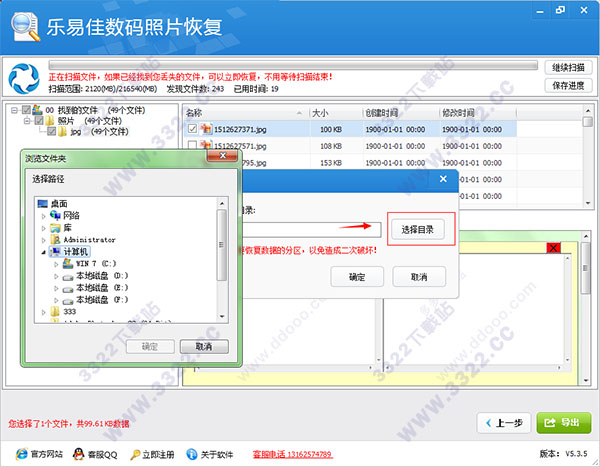Click the 选择目录 button
600x467 pixels.
417,229
